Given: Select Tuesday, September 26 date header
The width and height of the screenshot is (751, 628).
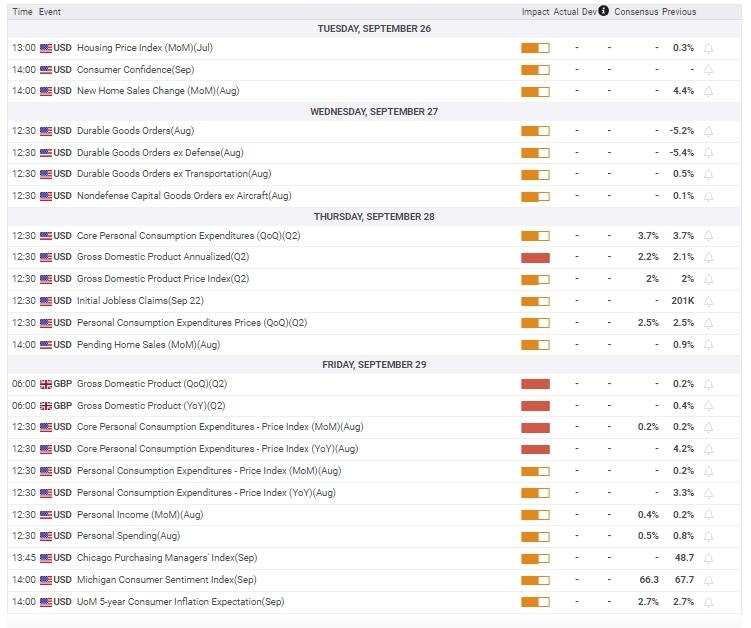Looking at the screenshot, I should tap(374, 29).
